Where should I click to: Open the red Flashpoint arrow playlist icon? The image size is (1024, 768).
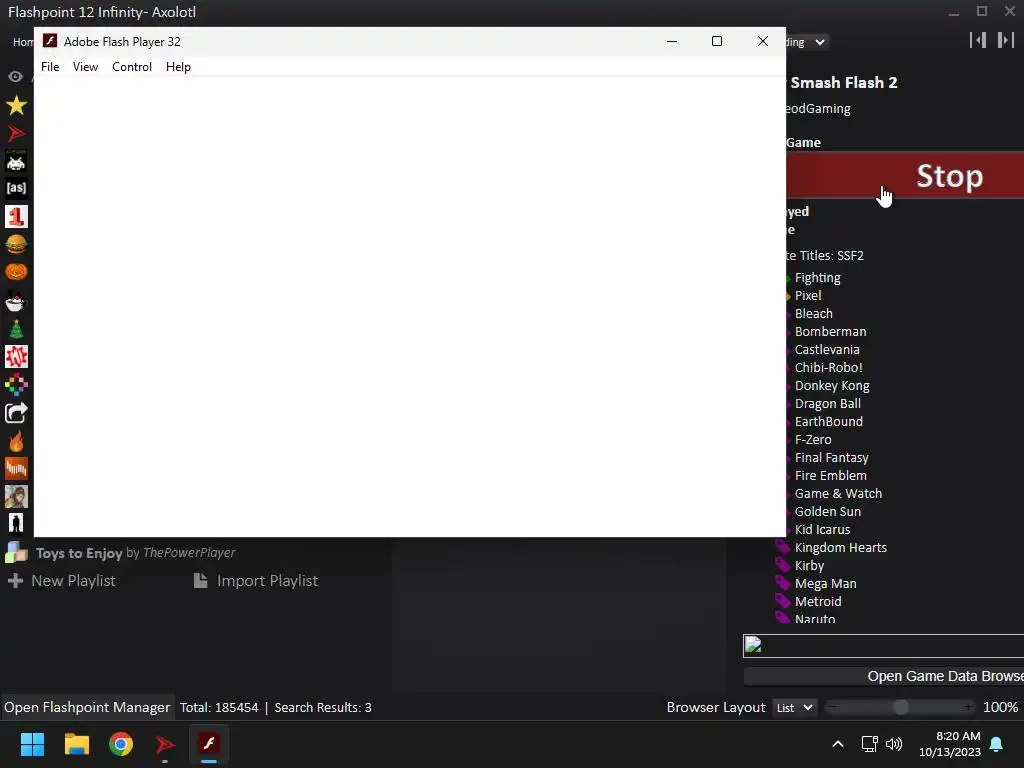tap(16, 133)
